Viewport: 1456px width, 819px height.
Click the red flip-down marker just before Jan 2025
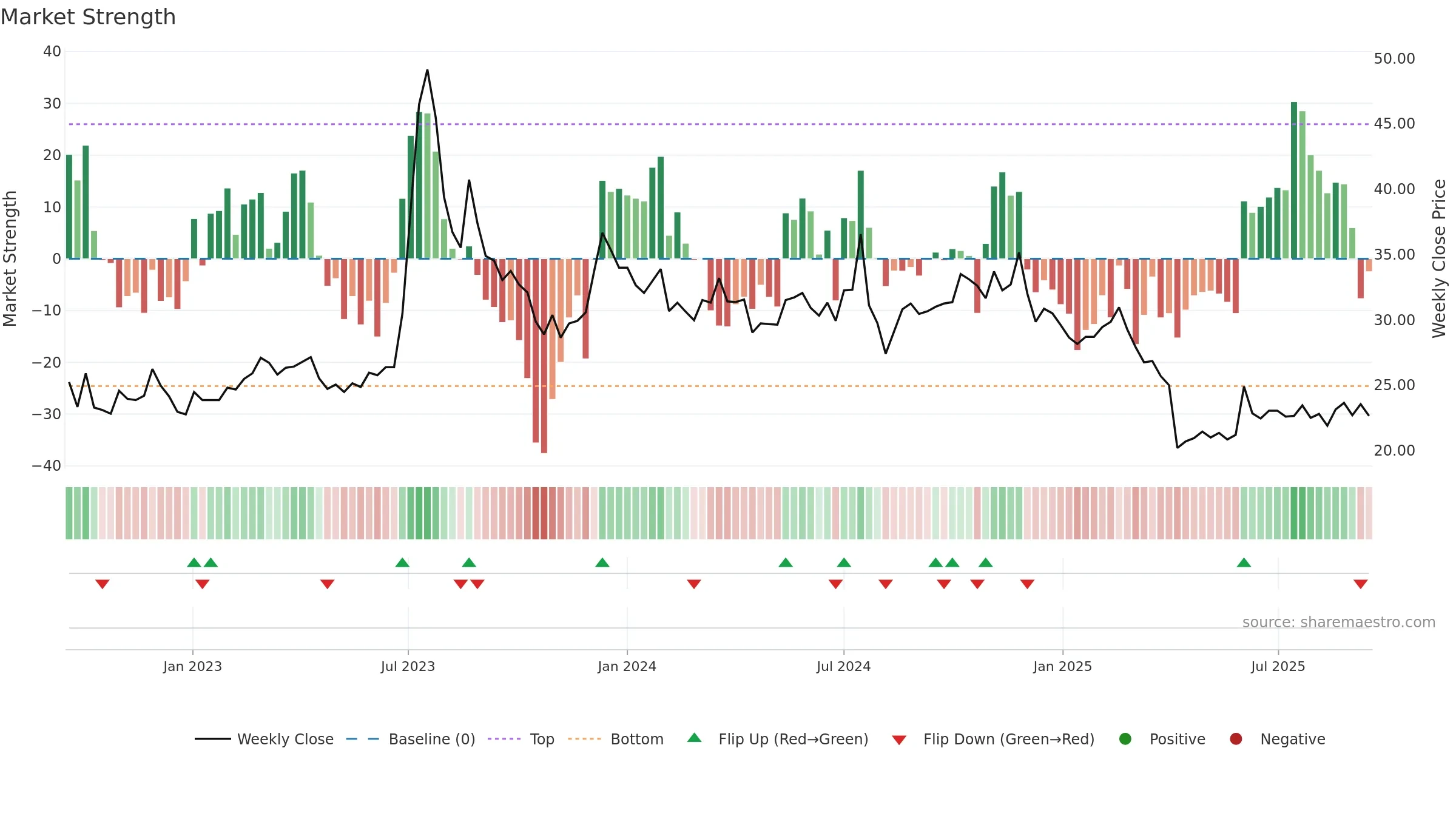pyautogui.click(x=1027, y=584)
